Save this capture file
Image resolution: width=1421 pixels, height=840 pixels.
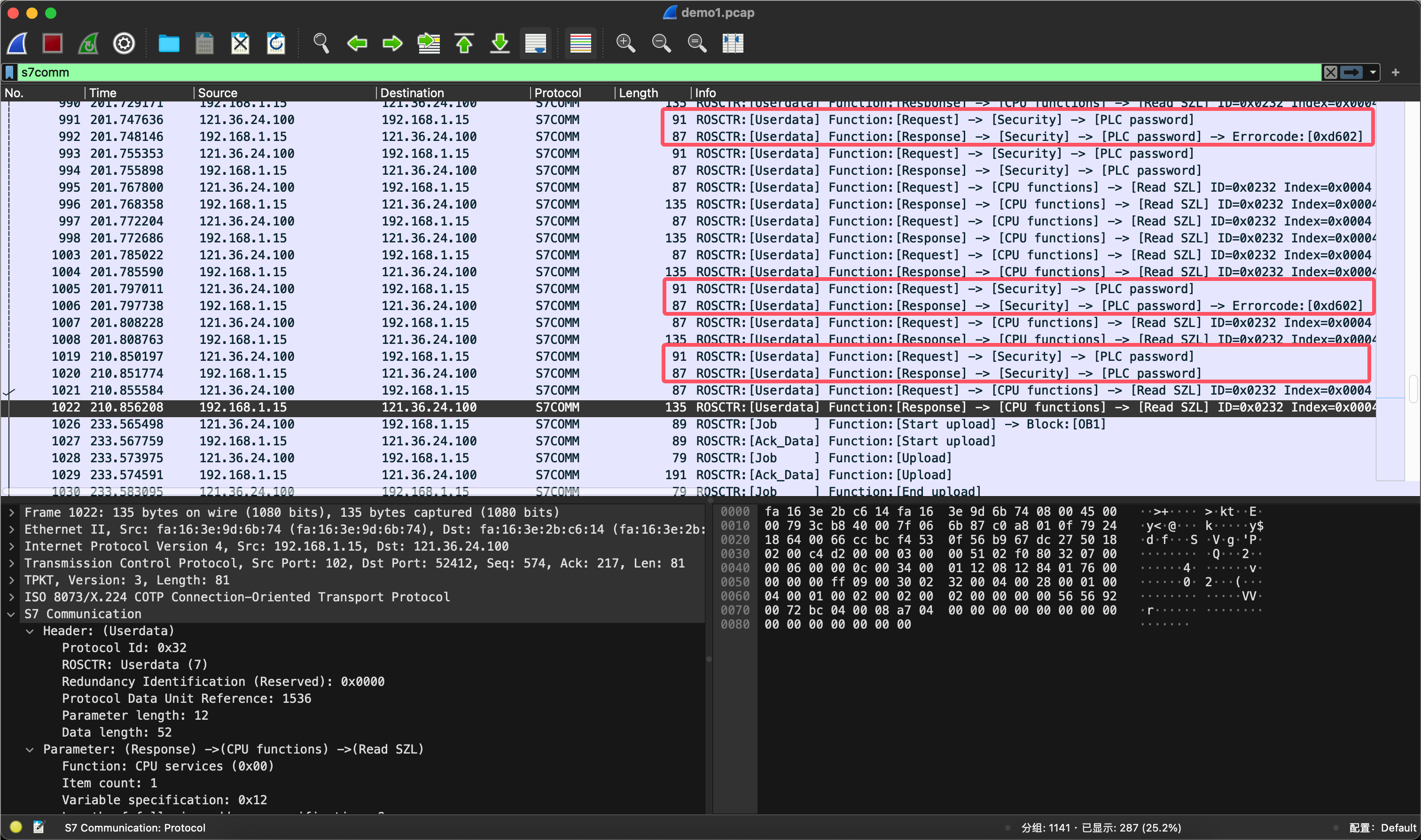click(204, 43)
